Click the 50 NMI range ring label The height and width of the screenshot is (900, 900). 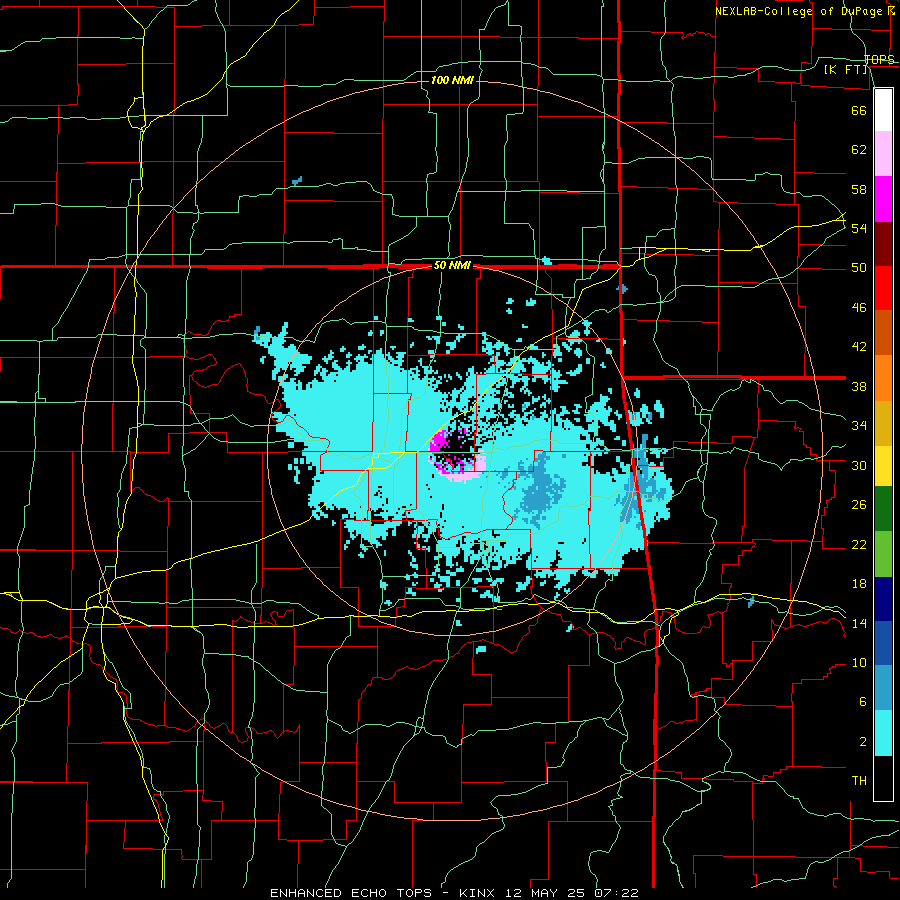[x=452, y=265]
